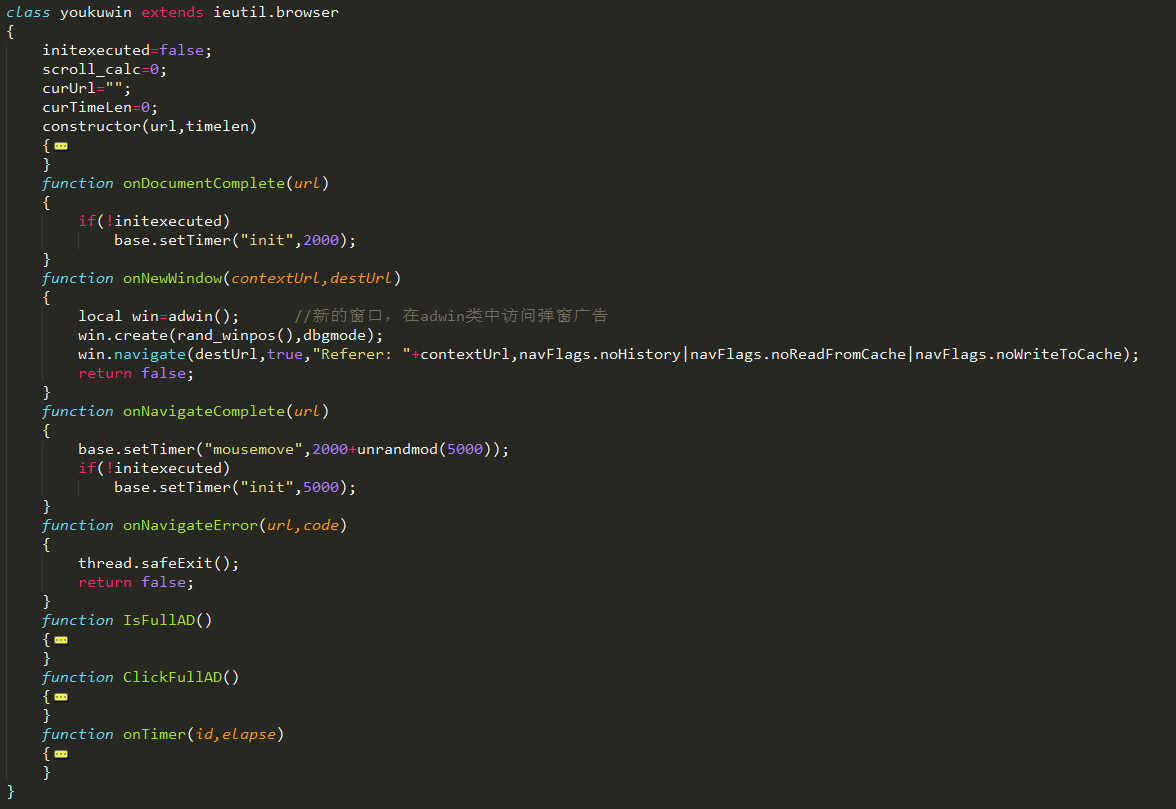The width and height of the screenshot is (1176, 809).
Task: Click the if(!initexecuted) in onNavigateComplete
Action: tap(154, 469)
